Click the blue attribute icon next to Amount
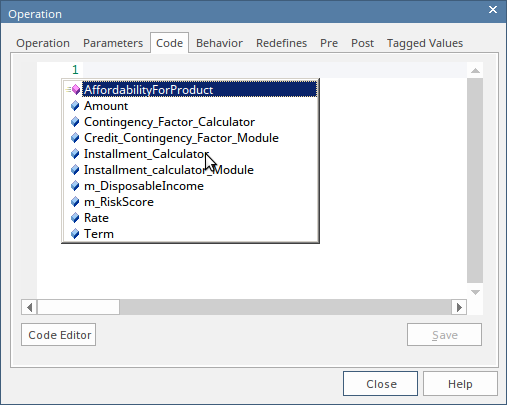This screenshot has width=507, height=406. click(75, 106)
